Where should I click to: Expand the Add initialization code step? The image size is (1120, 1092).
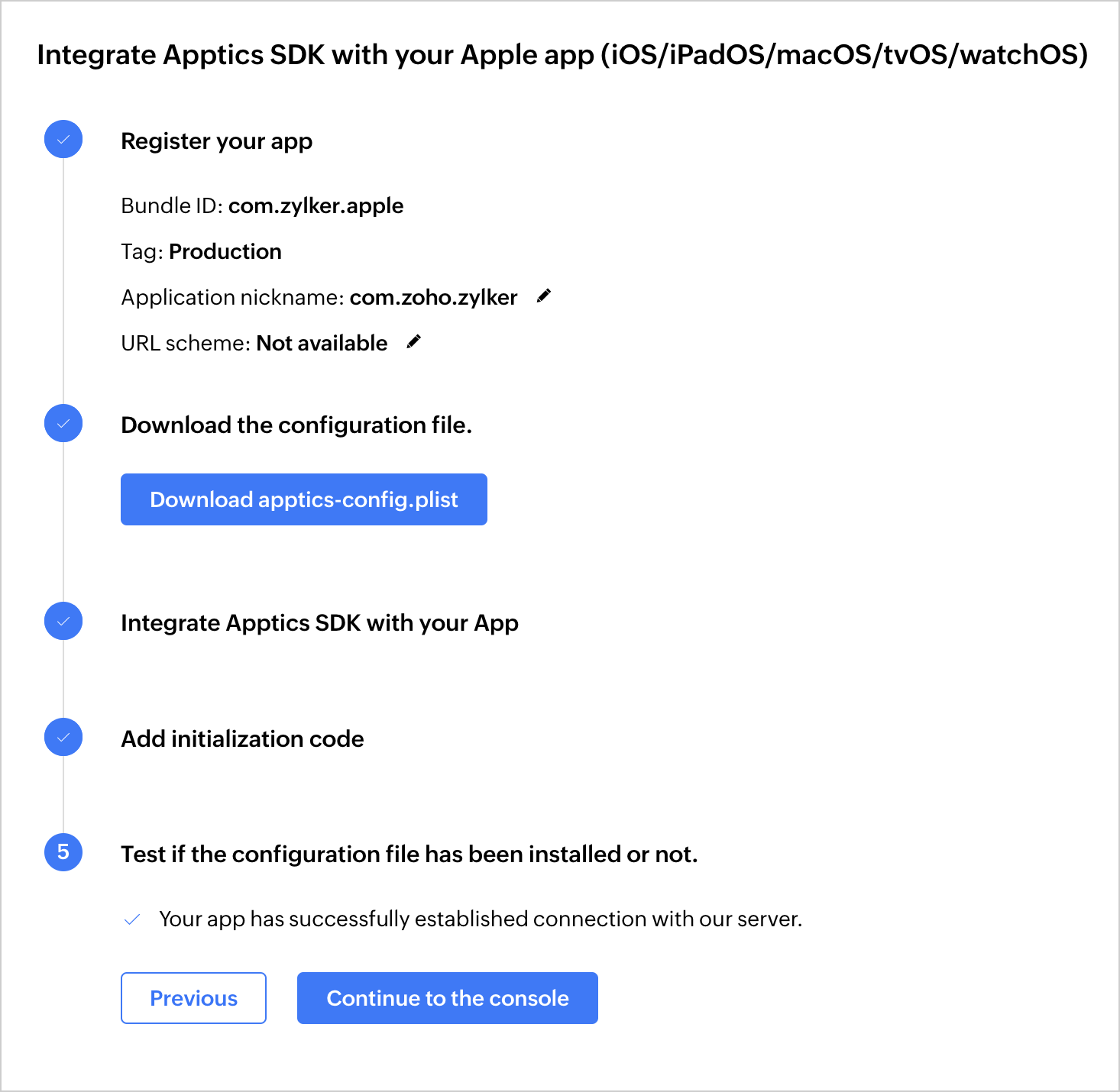pyautogui.click(x=243, y=739)
